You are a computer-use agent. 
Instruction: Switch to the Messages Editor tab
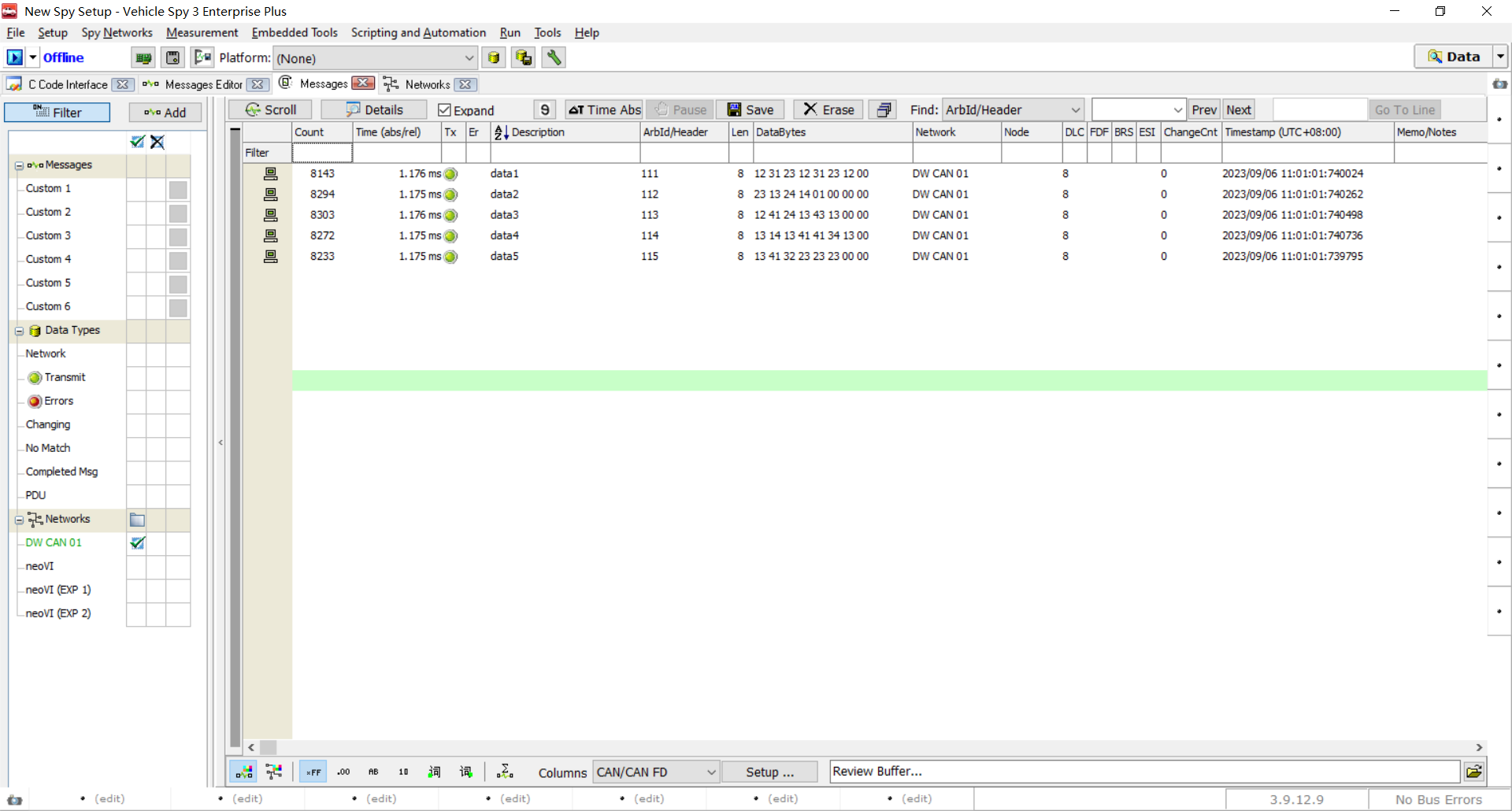tap(203, 84)
